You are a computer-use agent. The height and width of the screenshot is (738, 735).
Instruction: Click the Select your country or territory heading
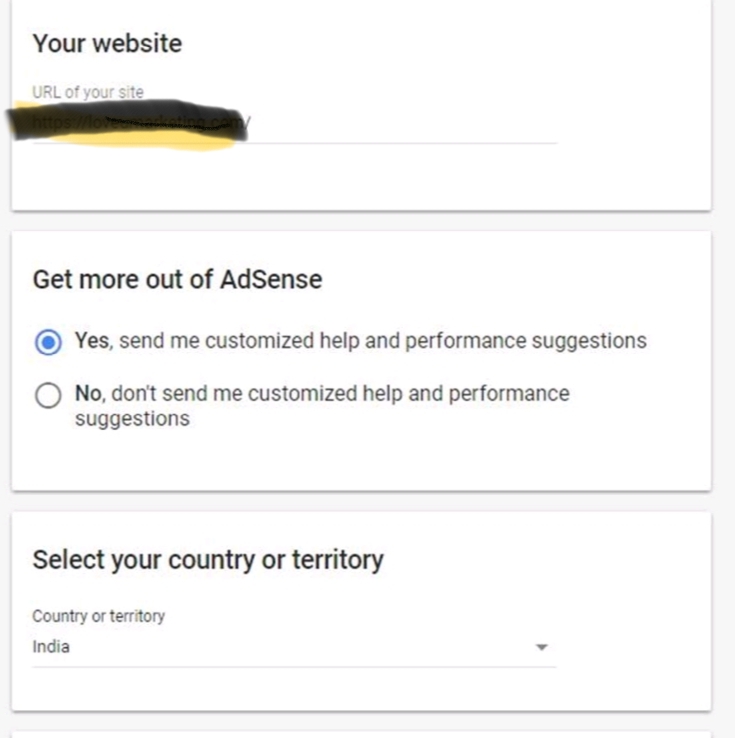(207, 560)
